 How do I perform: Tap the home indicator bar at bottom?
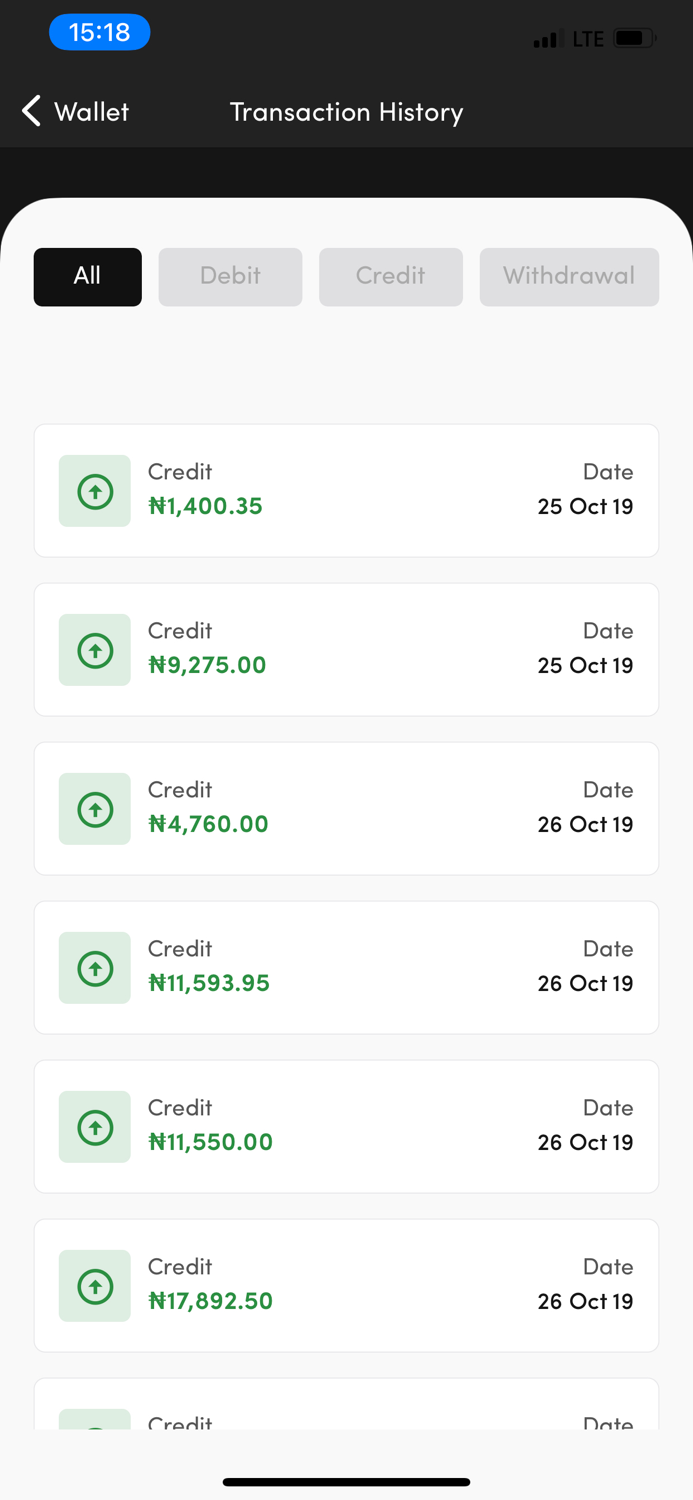(346, 1482)
